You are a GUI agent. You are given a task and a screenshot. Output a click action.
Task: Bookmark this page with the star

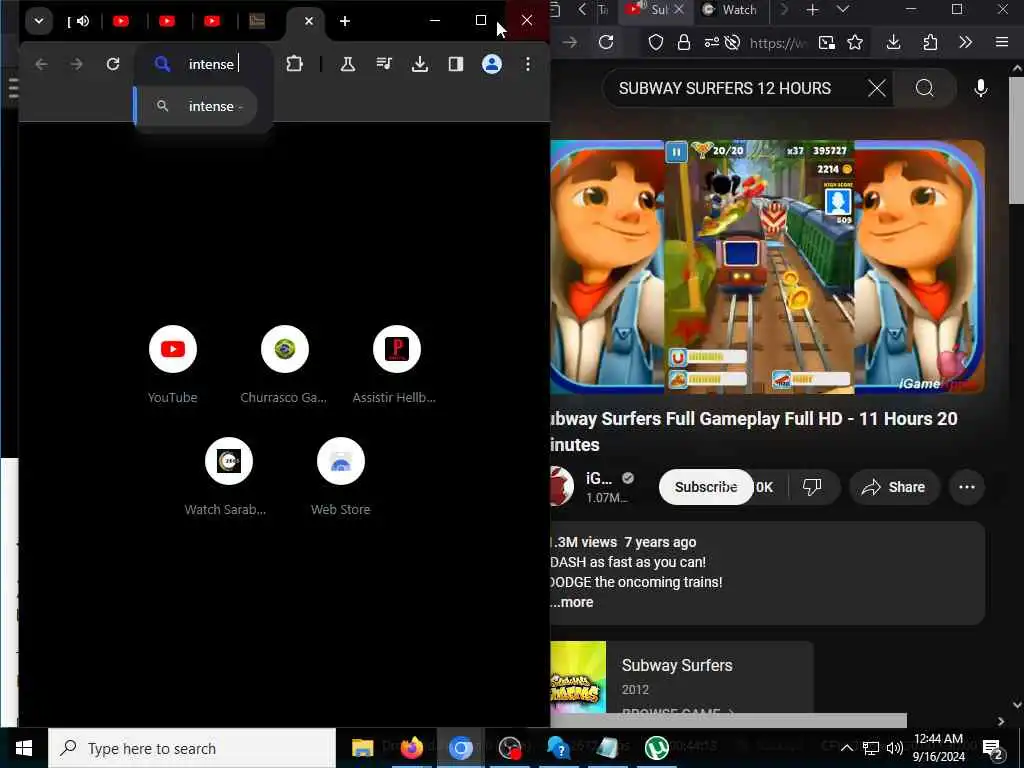point(855,43)
